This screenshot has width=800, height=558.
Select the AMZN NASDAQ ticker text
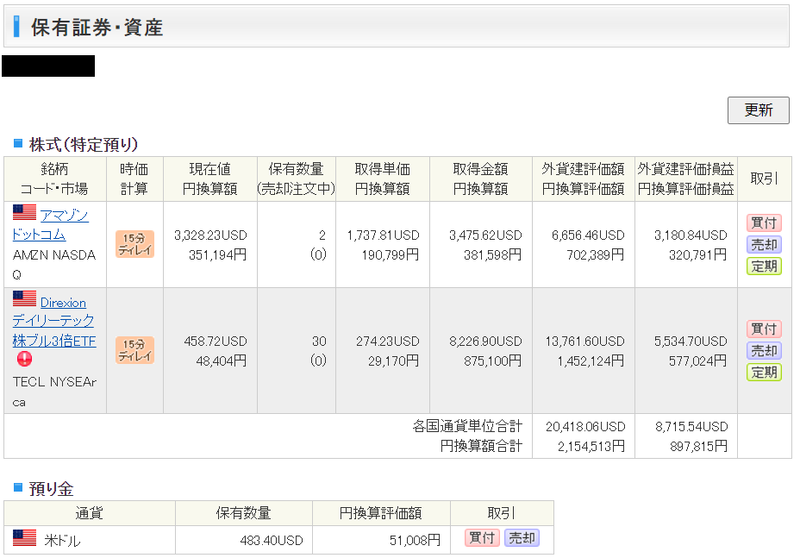54,265
